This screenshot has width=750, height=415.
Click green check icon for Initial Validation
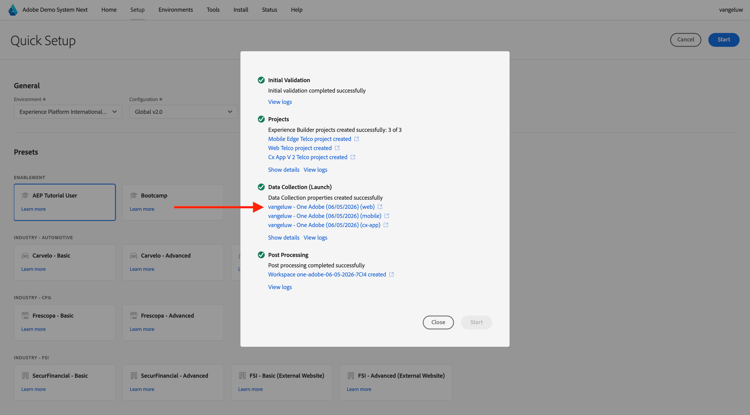261,80
